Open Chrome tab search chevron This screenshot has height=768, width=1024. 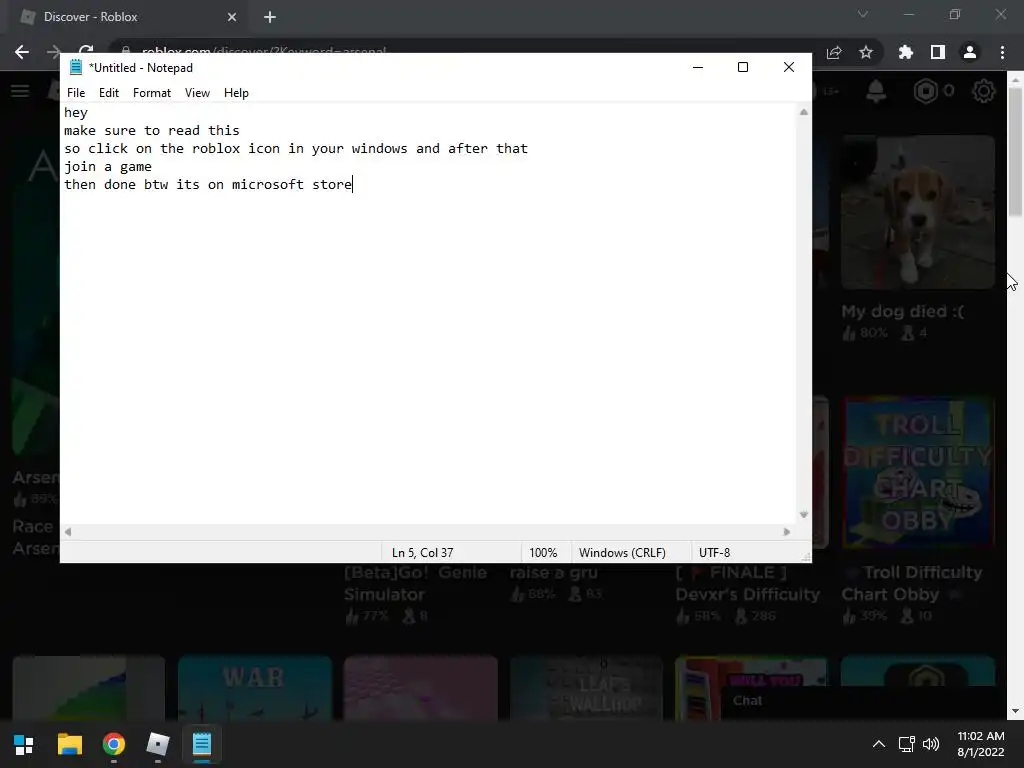[x=863, y=14]
